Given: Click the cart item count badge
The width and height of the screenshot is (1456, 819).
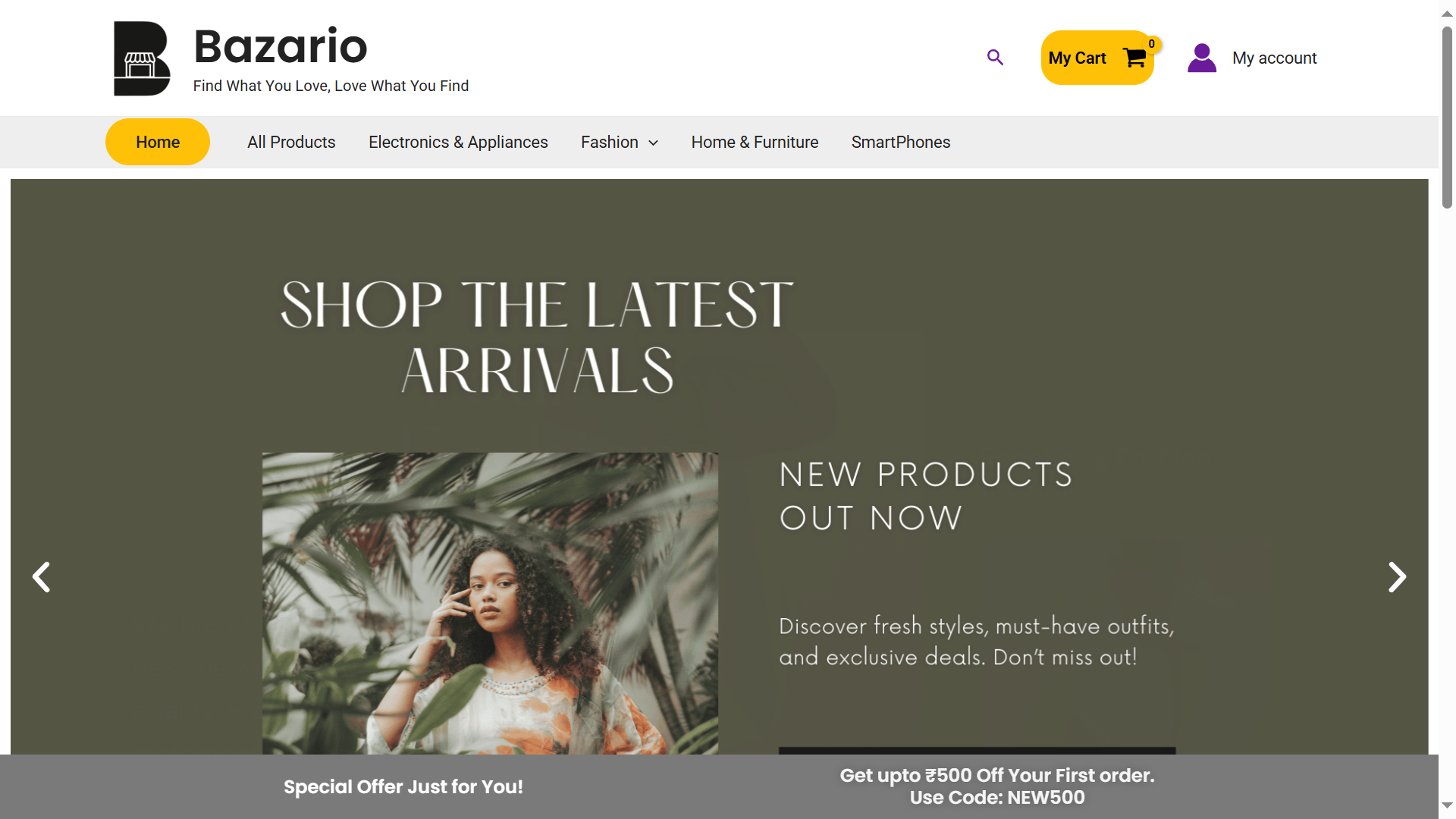Looking at the screenshot, I should 1151,44.
